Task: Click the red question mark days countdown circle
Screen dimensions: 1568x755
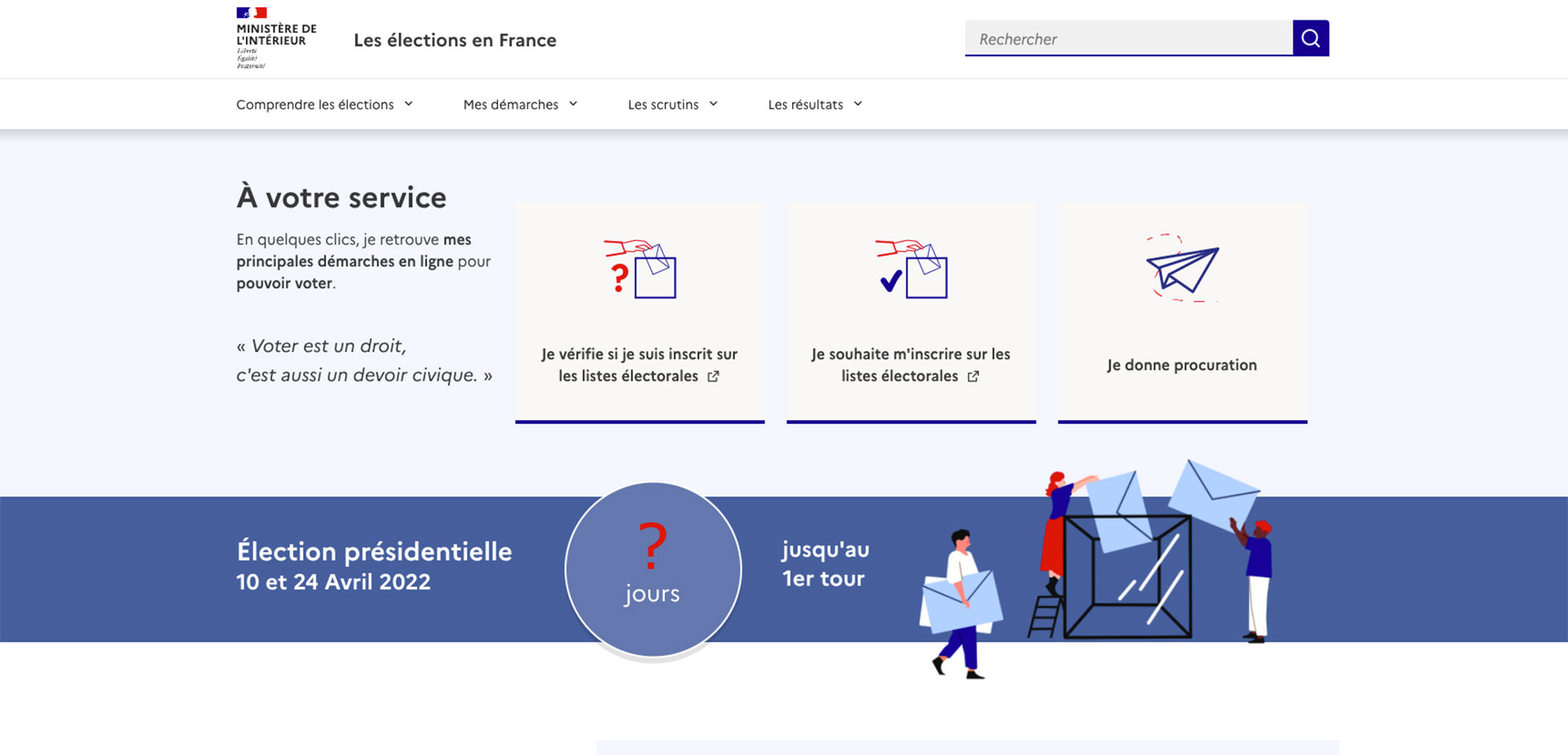Action: coord(653,569)
